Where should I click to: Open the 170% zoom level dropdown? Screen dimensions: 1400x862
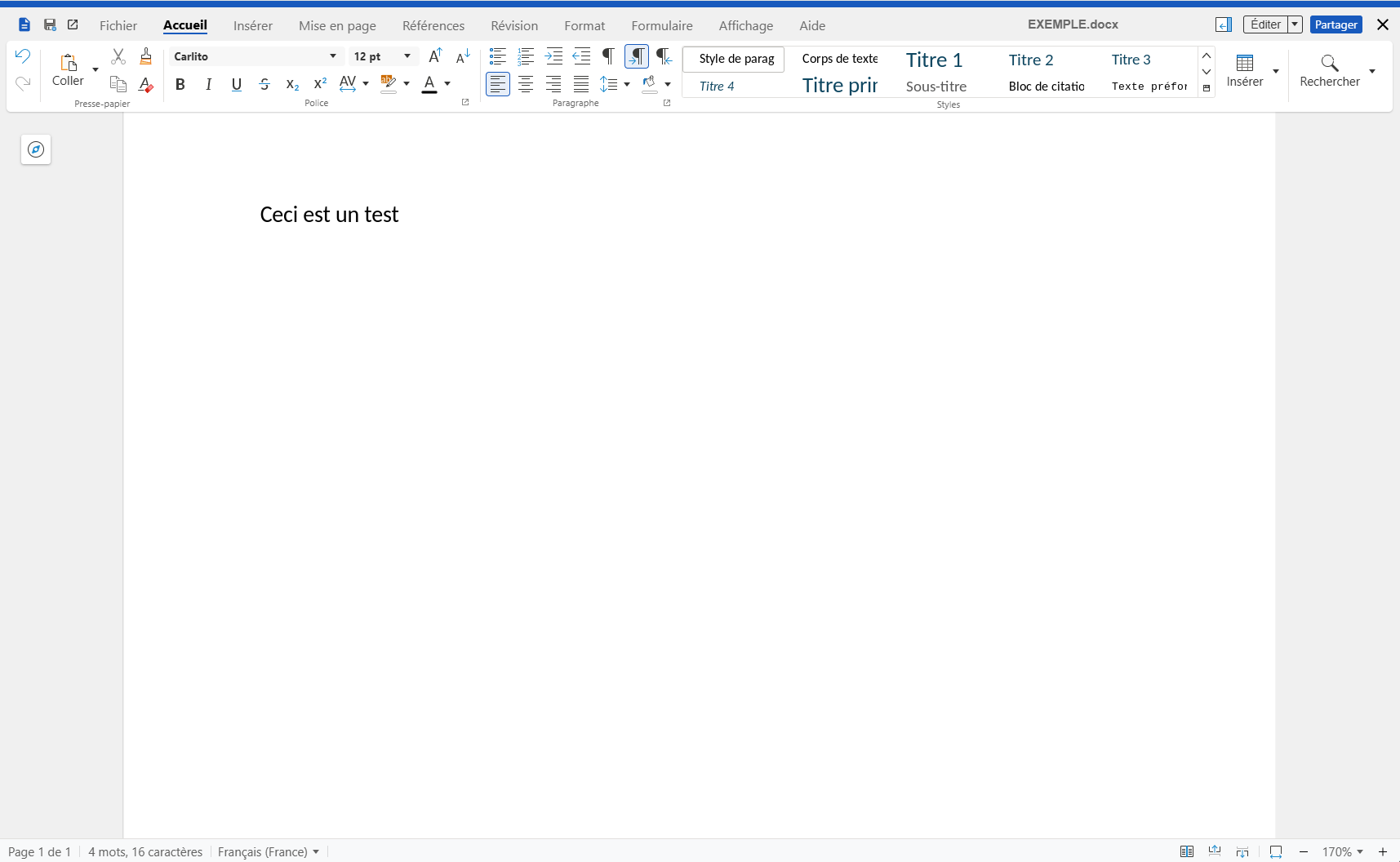coord(1343,852)
